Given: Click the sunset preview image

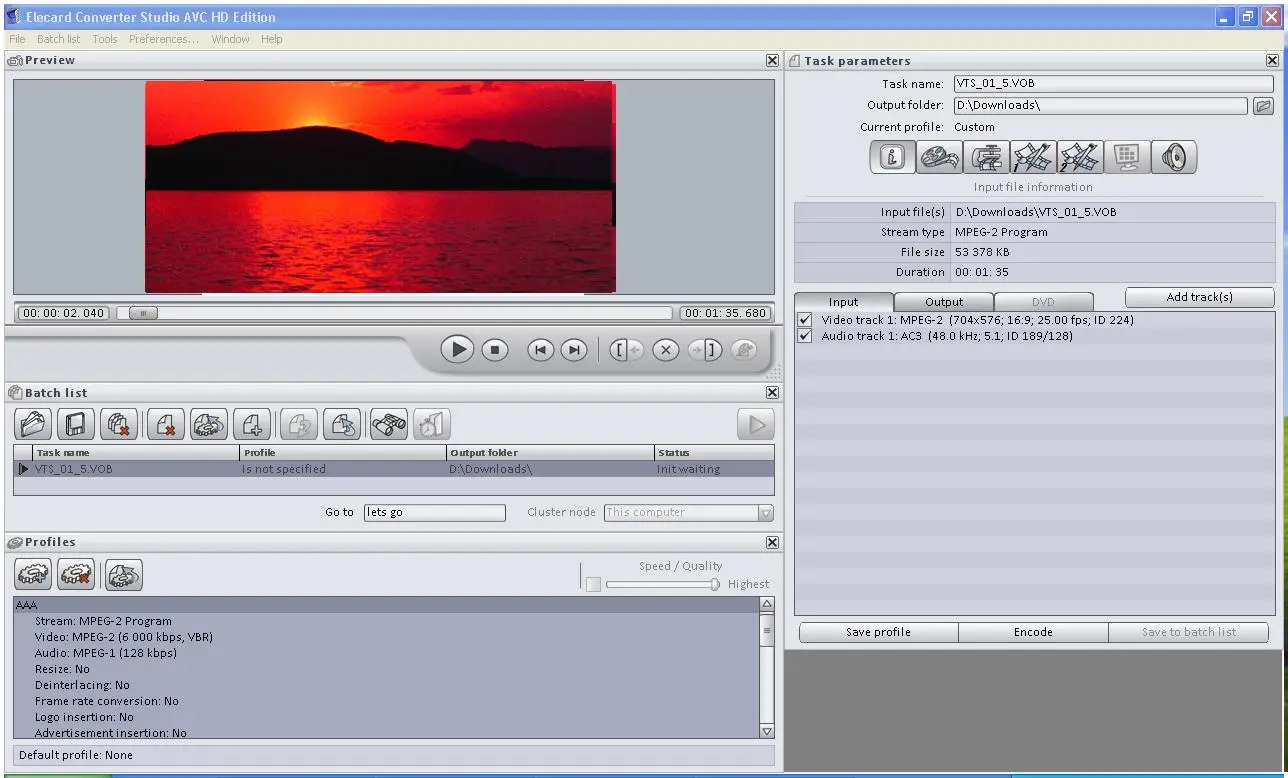Looking at the screenshot, I should pyautogui.click(x=380, y=187).
